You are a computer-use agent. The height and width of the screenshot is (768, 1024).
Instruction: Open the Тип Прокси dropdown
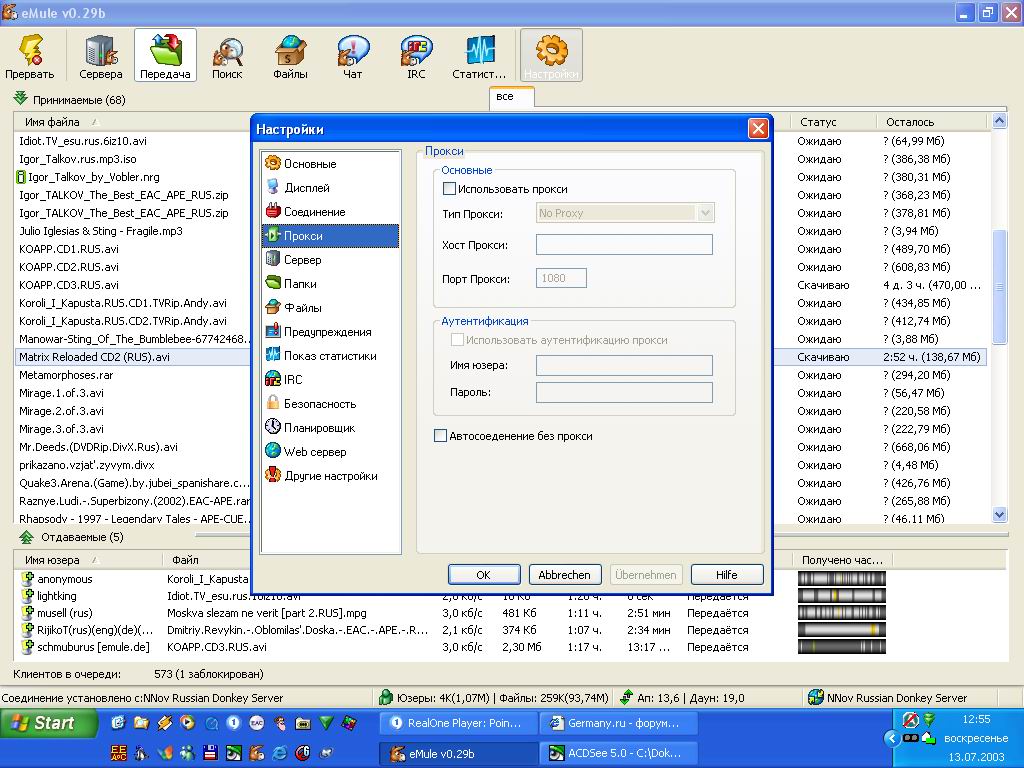click(625, 213)
